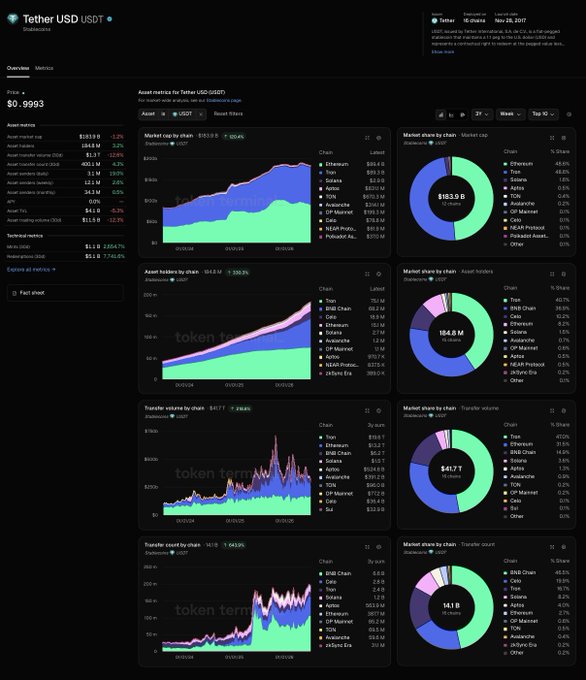586x680 pixels.
Task: Toggle Other in Transfer count share donut legend
Action: [x=537, y=653]
